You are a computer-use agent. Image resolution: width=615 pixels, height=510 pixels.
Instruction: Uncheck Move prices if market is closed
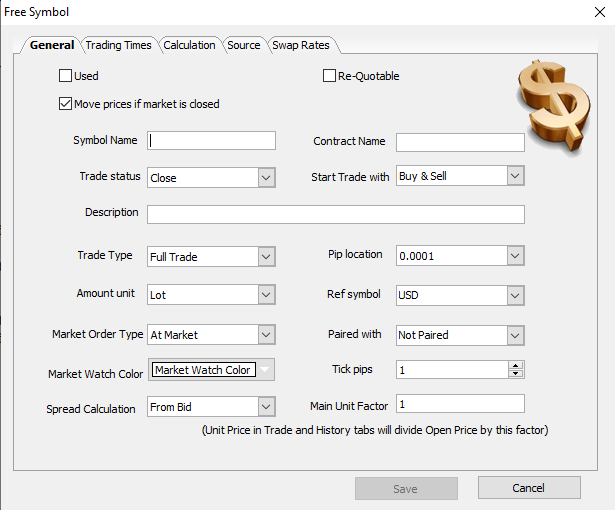tap(65, 104)
